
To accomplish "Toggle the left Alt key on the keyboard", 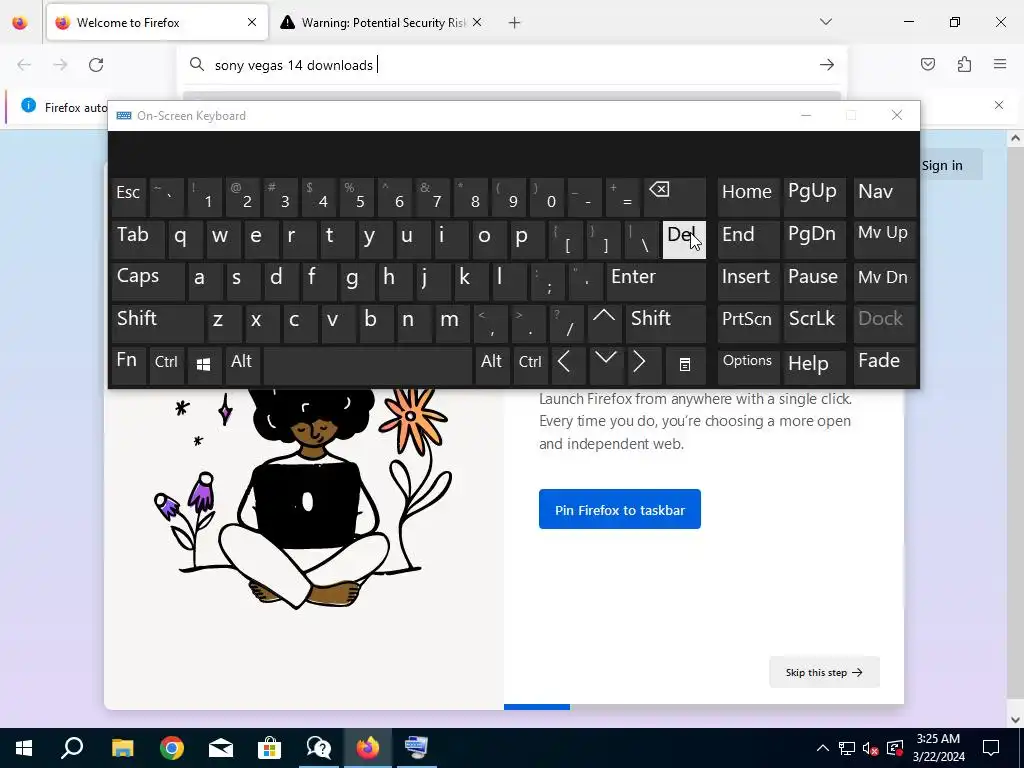I will (243, 365).
